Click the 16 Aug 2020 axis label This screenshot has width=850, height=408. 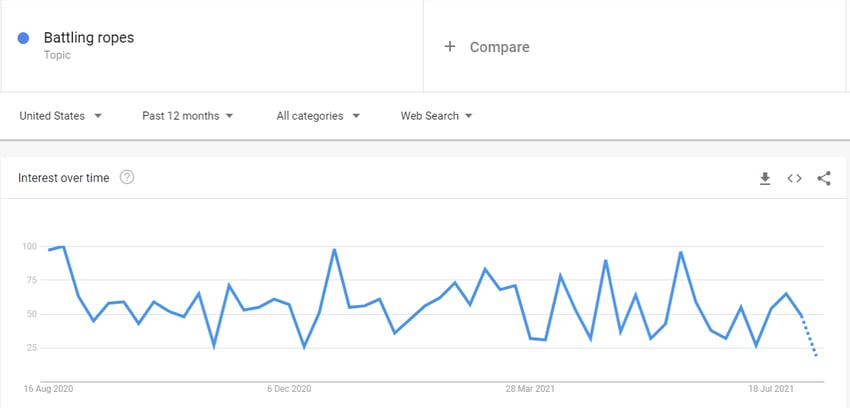pyautogui.click(x=48, y=389)
